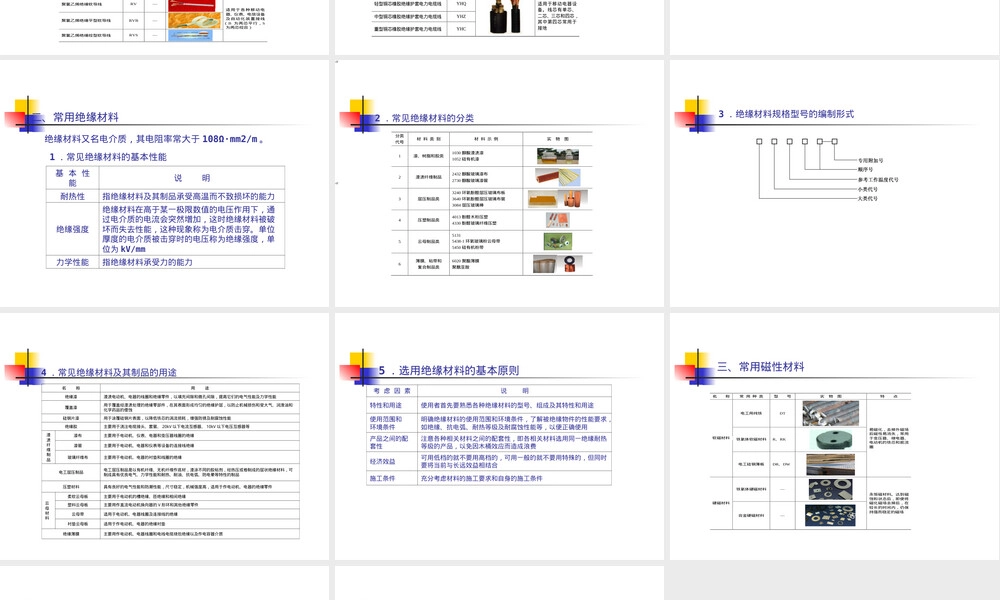Select the 特性和用途 table cell

pyautogui.click(x=392, y=405)
